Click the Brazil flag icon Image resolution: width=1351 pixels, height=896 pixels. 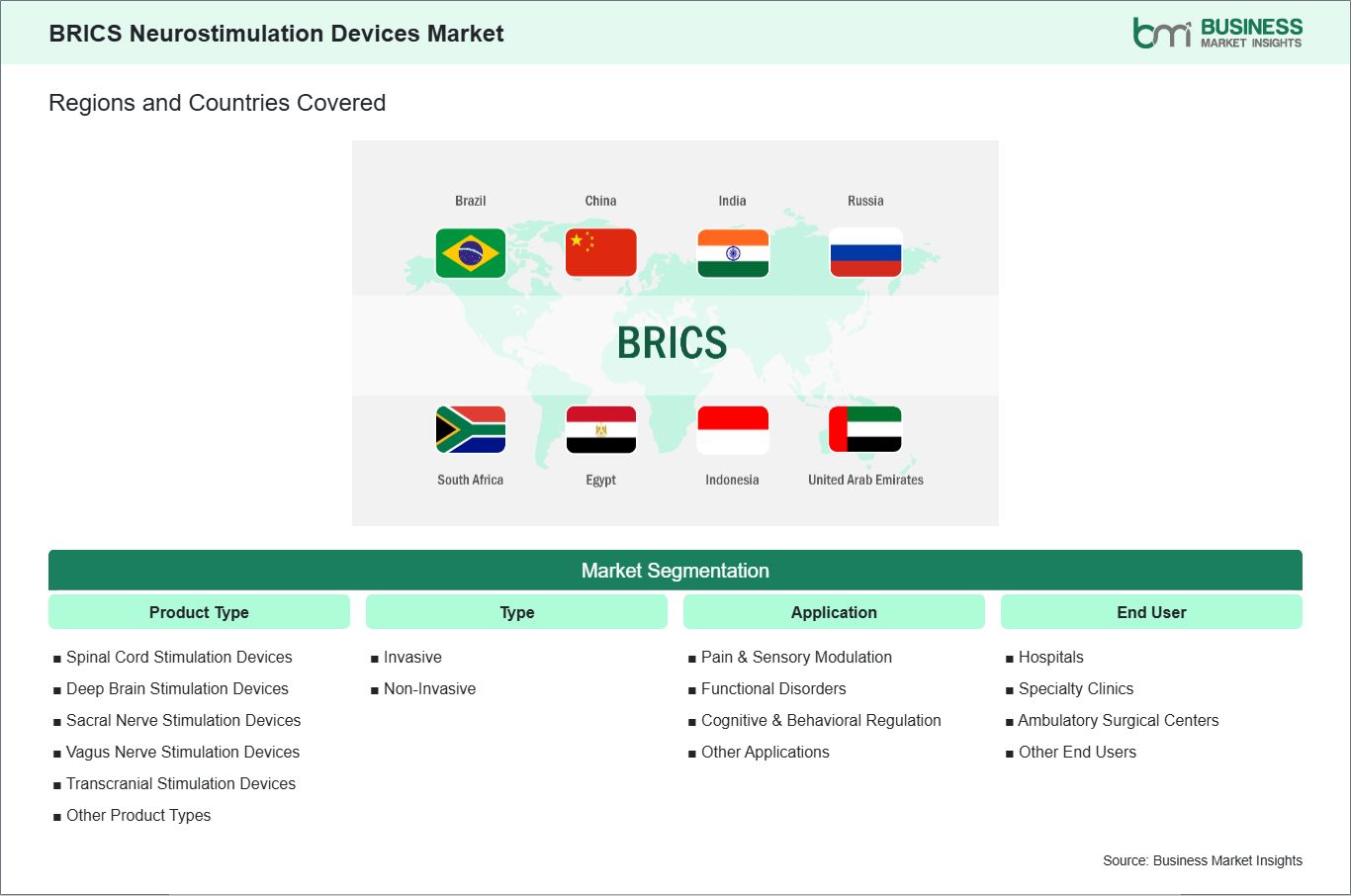(471, 253)
